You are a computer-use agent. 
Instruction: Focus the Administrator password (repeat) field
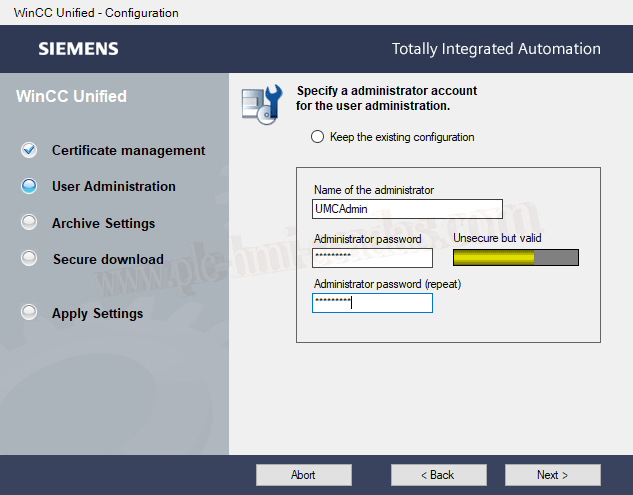click(372, 302)
